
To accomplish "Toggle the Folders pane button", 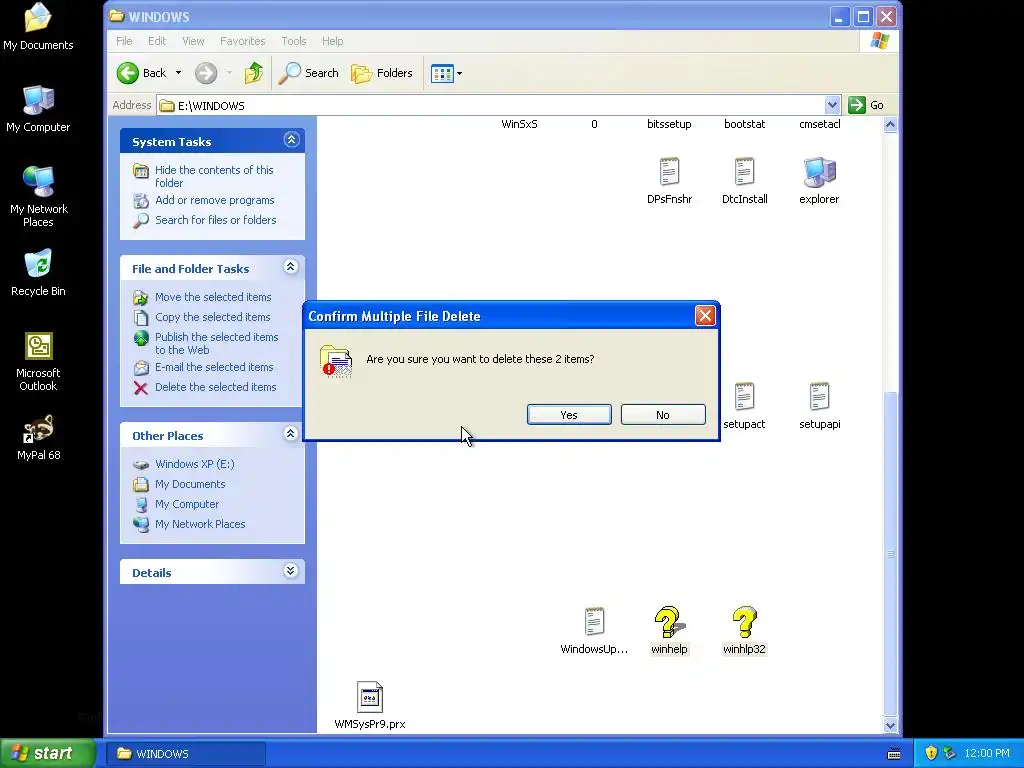I will 382,73.
